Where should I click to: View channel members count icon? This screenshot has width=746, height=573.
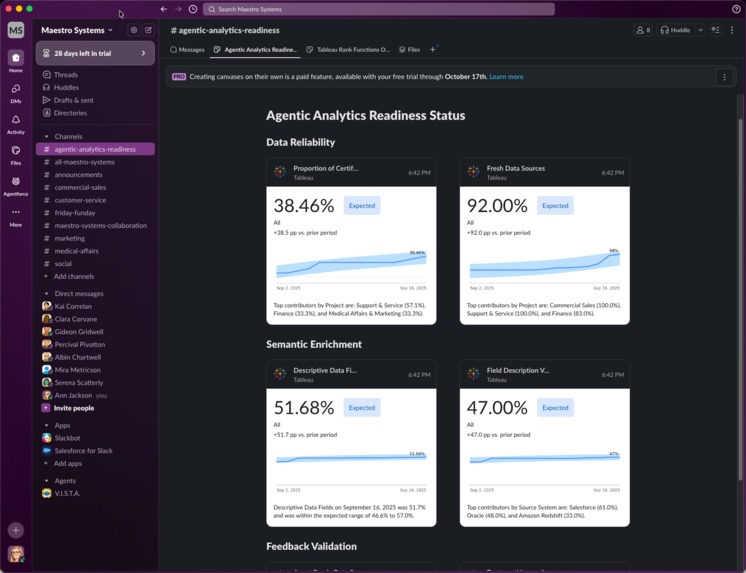643,30
